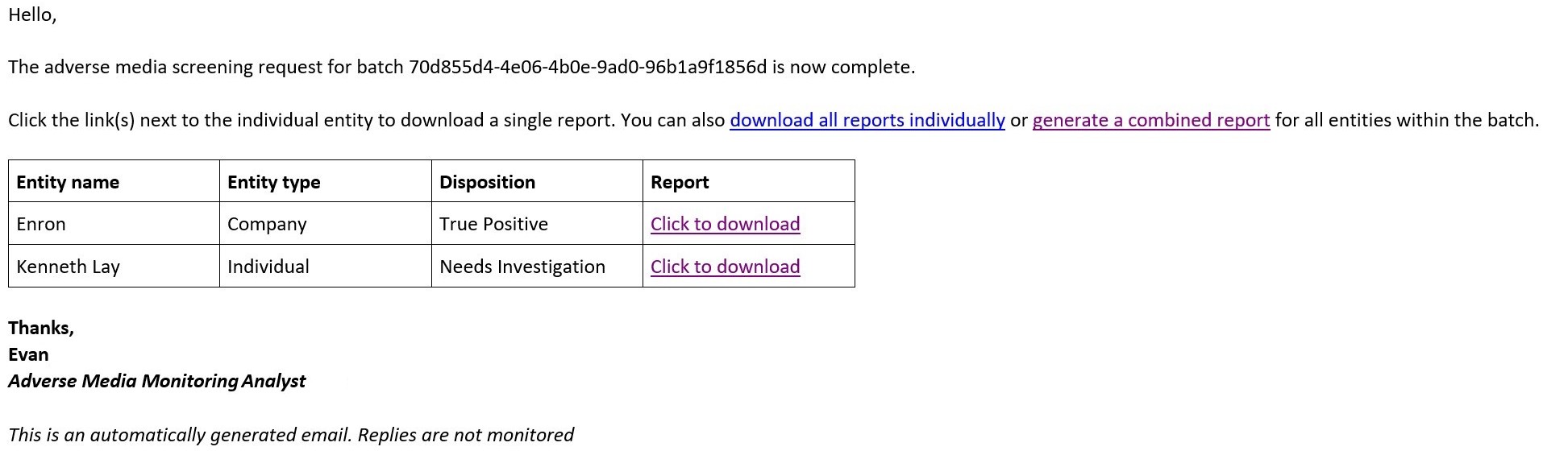Open the 'download all reports individually' link
Screen dimensions: 1568x455
pos(867,120)
